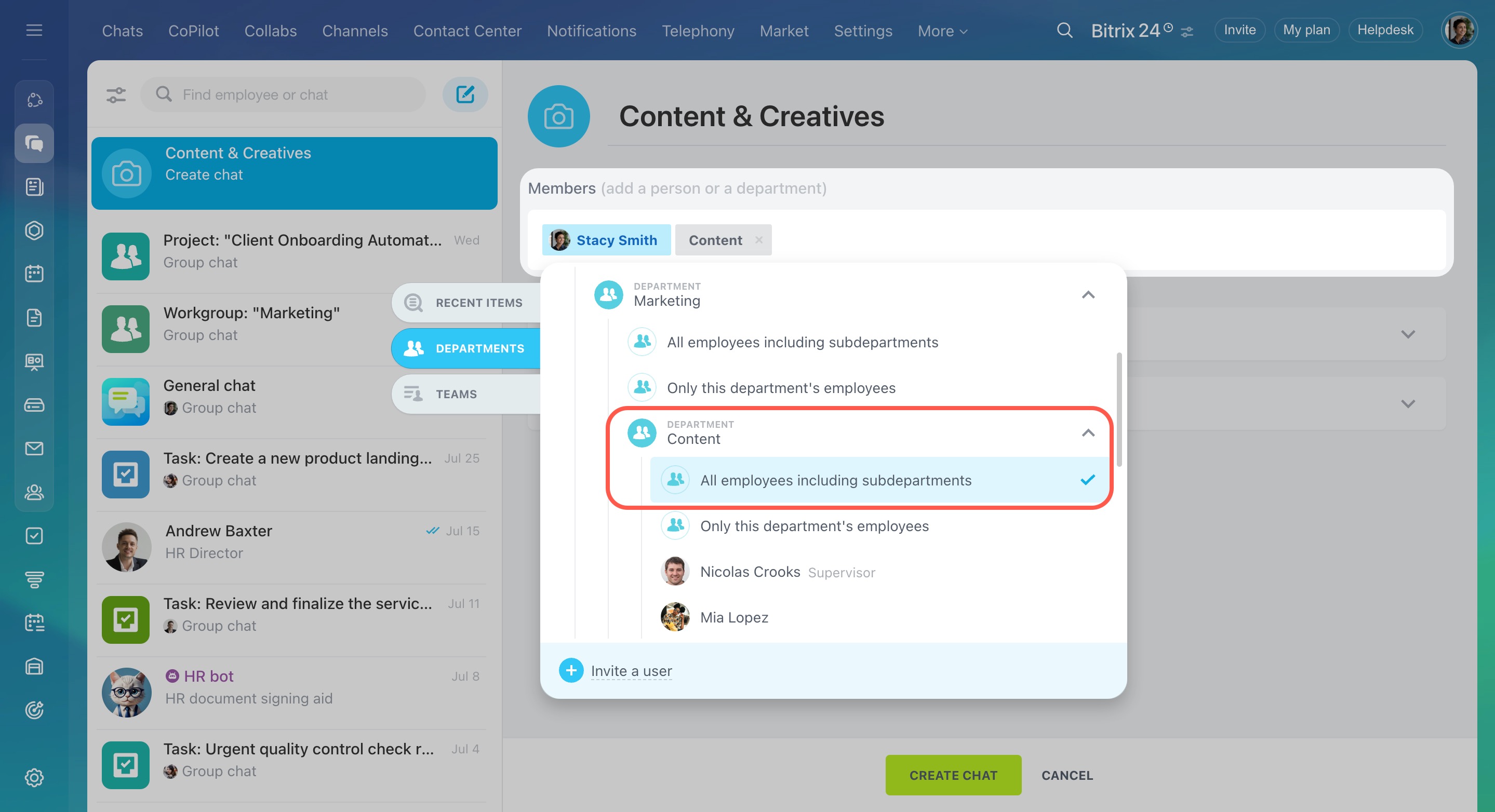
Task: Open the Calendar sidebar icon
Action: tap(34, 274)
